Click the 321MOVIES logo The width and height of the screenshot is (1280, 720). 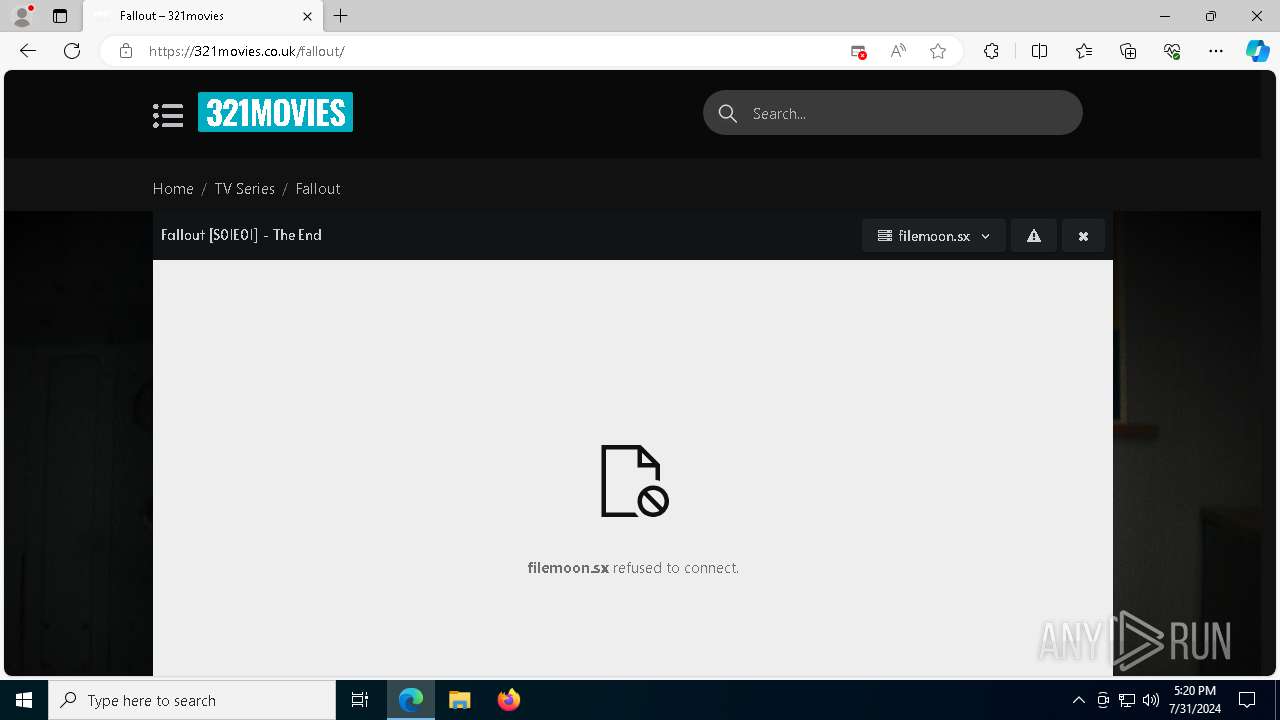tap(275, 112)
